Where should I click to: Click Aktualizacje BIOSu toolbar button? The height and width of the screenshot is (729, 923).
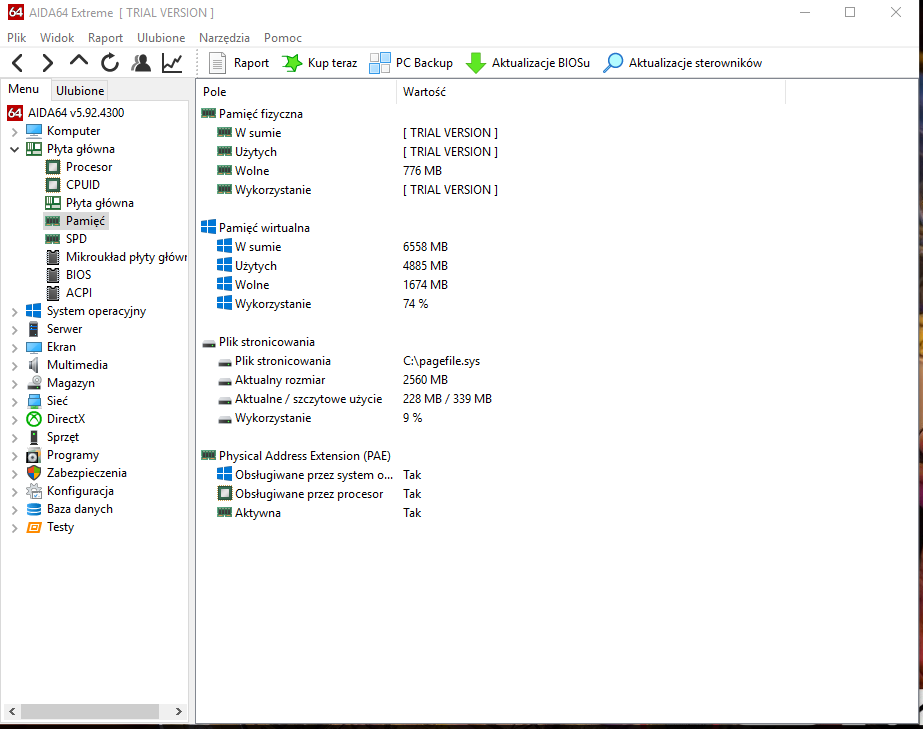(x=528, y=62)
